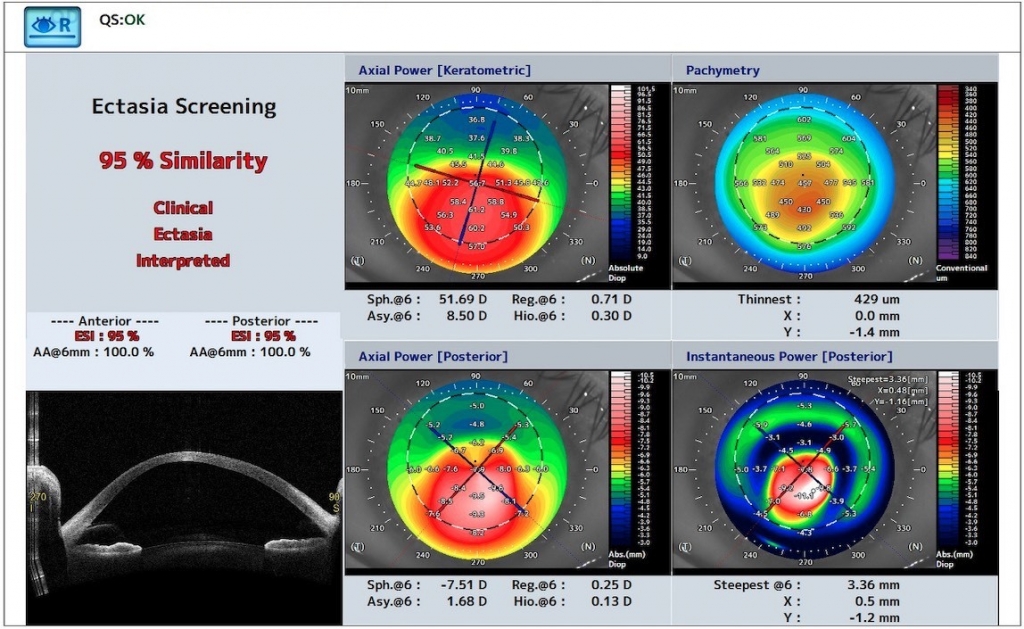Open the Instantaneous Power [Posterior] header
The height and width of the screenshot is (629, 1024).
tap(789, 356)
